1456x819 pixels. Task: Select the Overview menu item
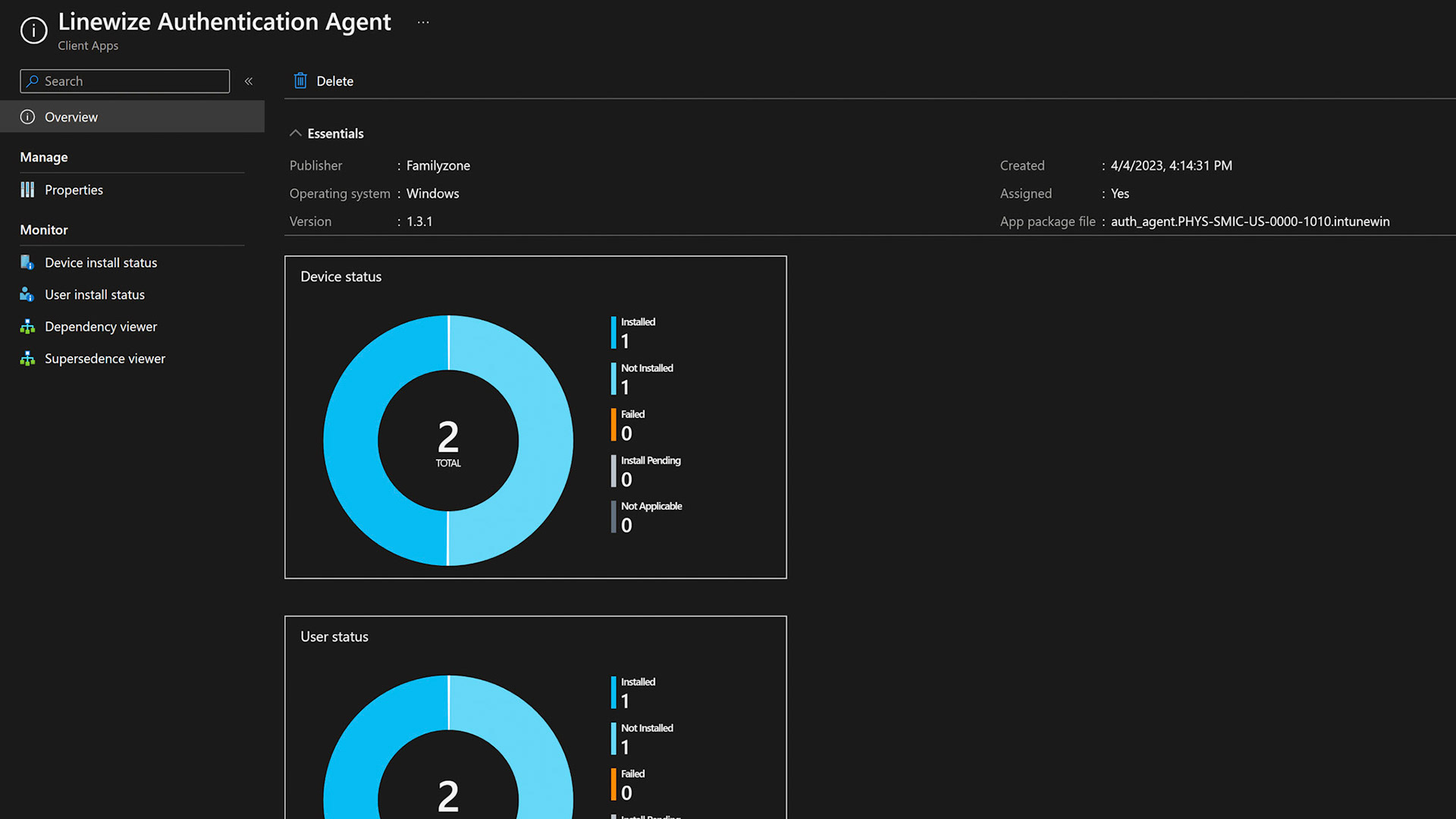point(132,117)
